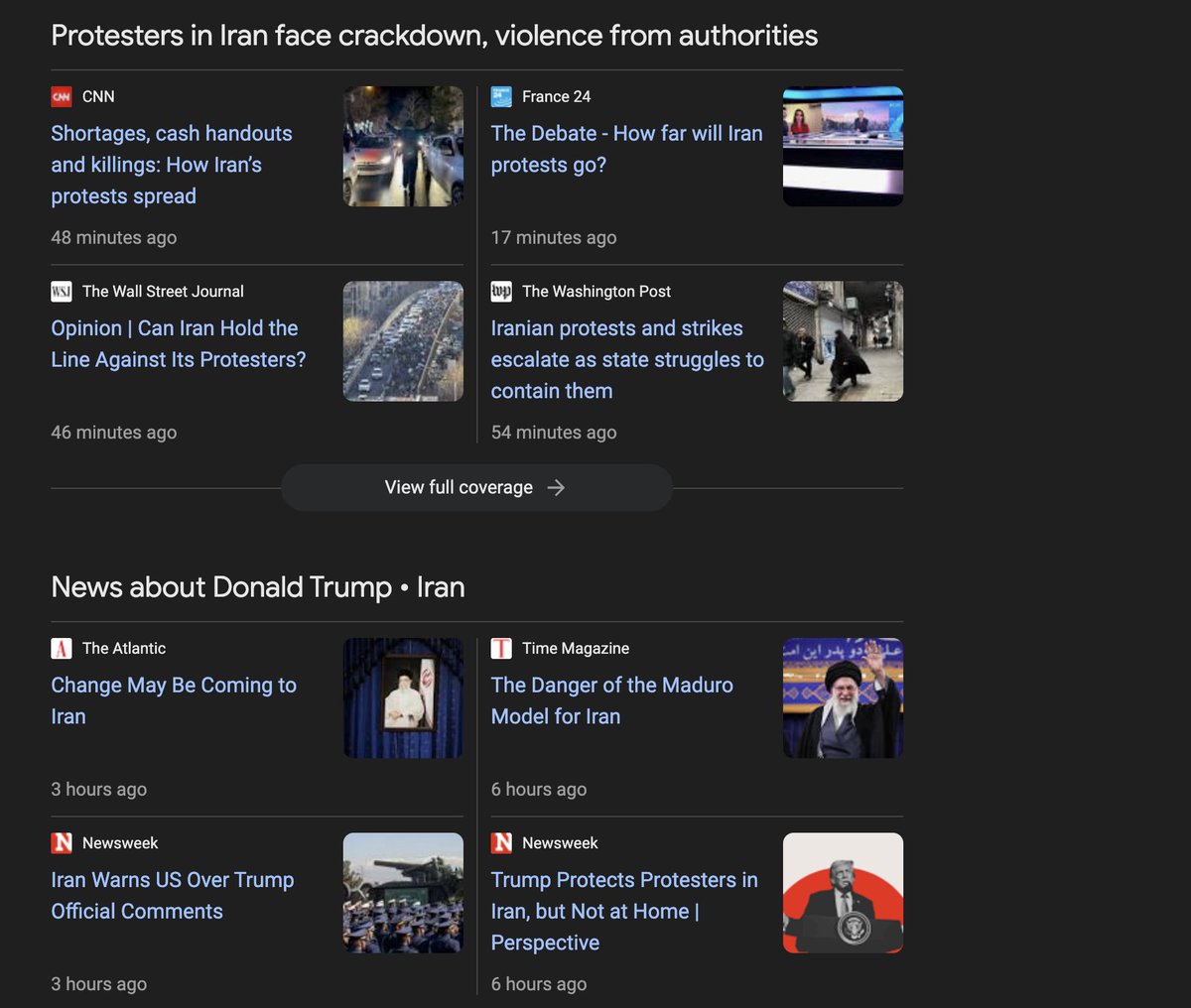Click The Washington Post source name
1191x1008 pixels.
(596, 291)
